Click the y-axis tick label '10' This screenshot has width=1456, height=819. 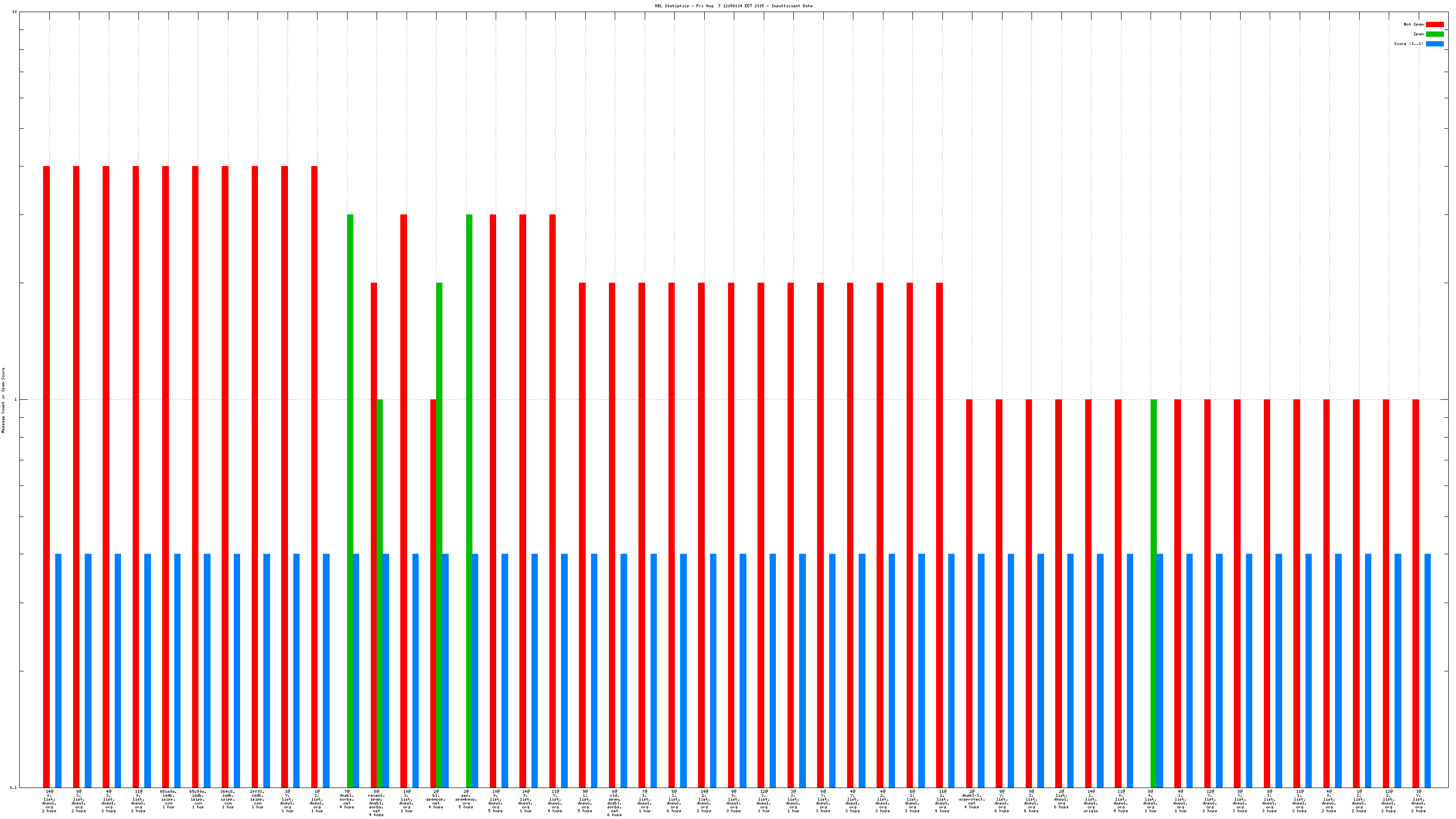click(x=14, y=12)
